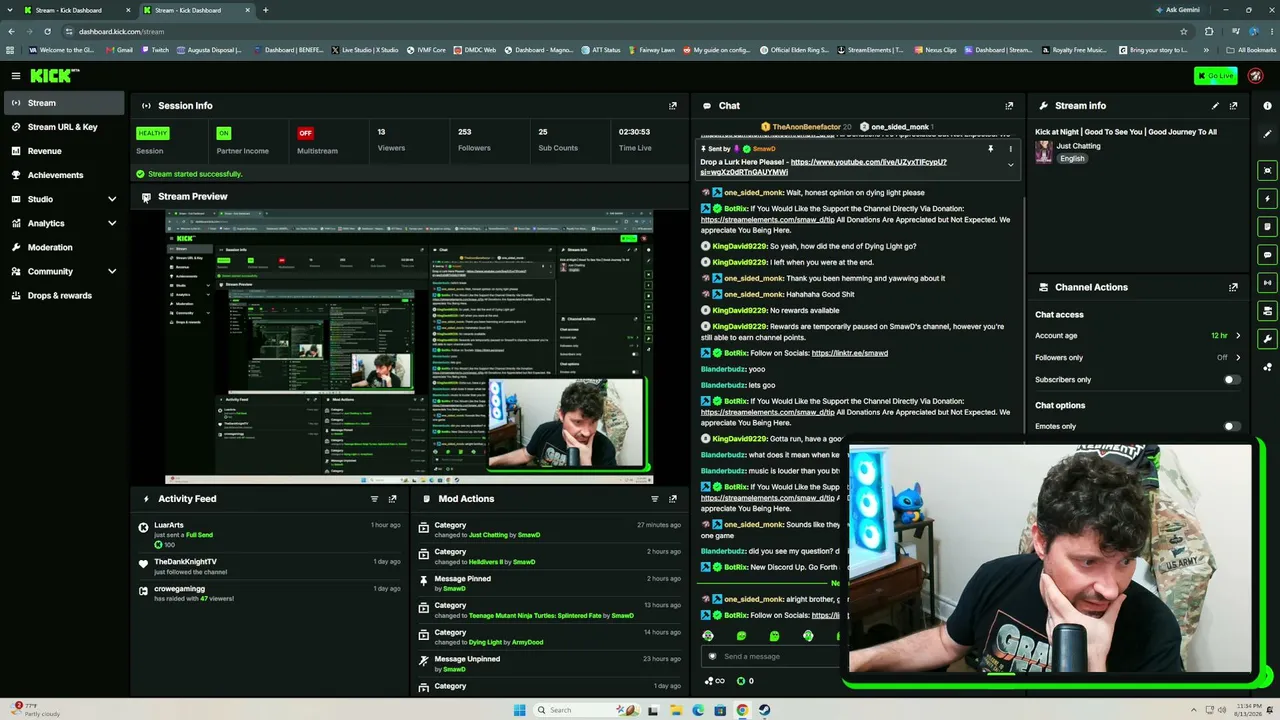The width and height of the screenshot is (1280, 720).
Task: Expand the Analytics sidebar section
Action: pos(112,223)
